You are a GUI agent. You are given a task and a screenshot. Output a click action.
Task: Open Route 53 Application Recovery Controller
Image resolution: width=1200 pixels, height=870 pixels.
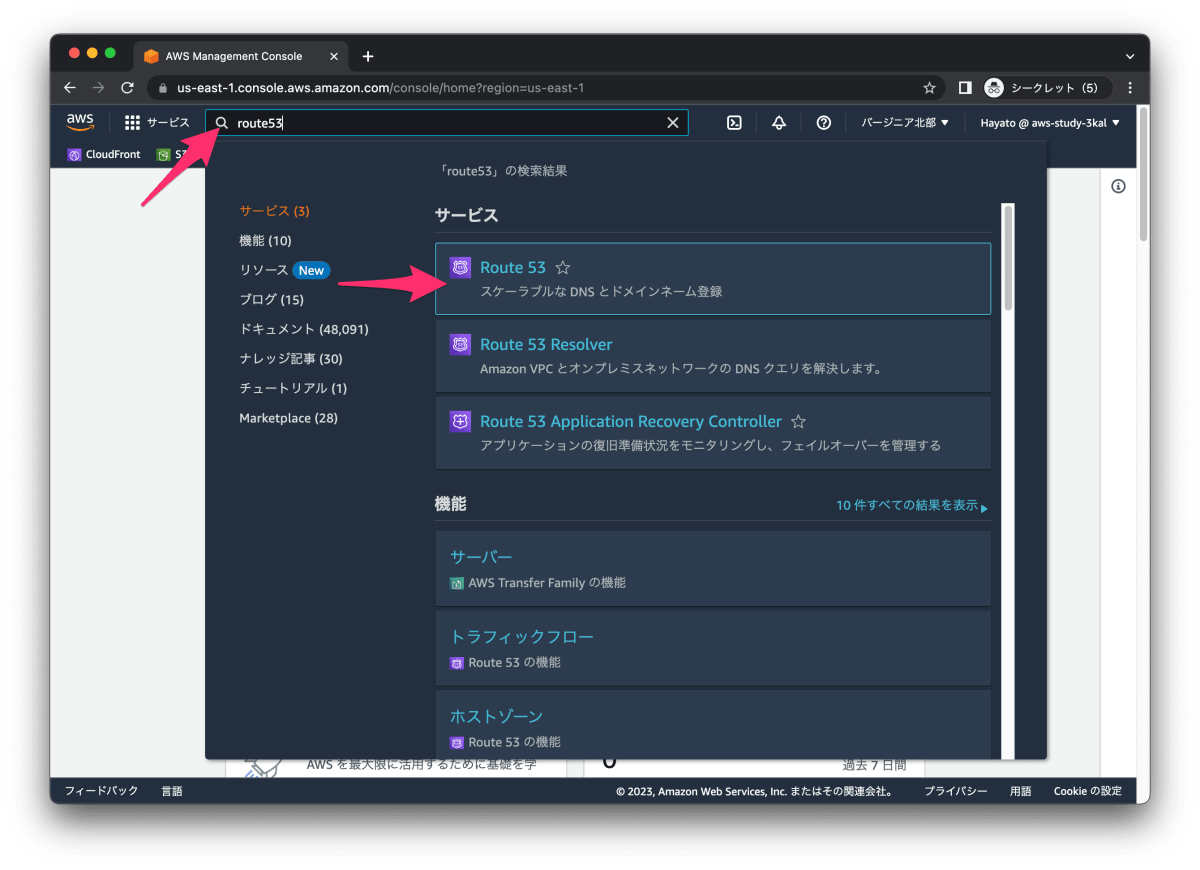pos(713,433)
